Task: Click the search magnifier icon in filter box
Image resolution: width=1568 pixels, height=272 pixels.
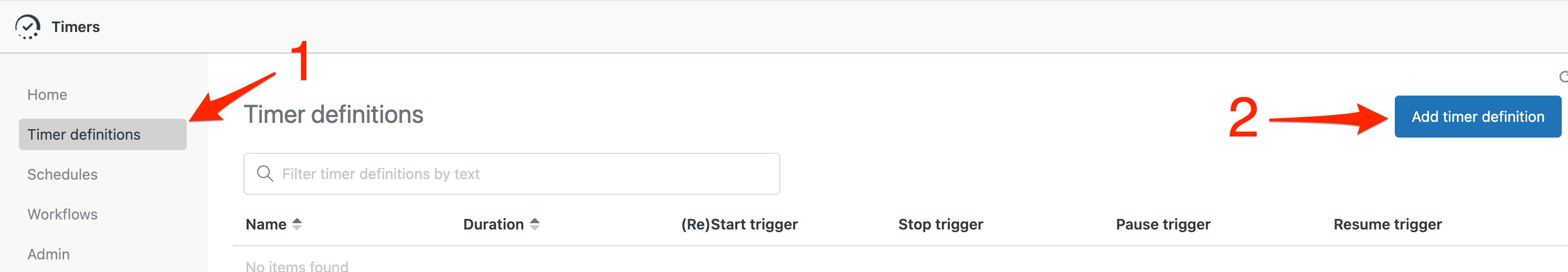Action: 265,173
